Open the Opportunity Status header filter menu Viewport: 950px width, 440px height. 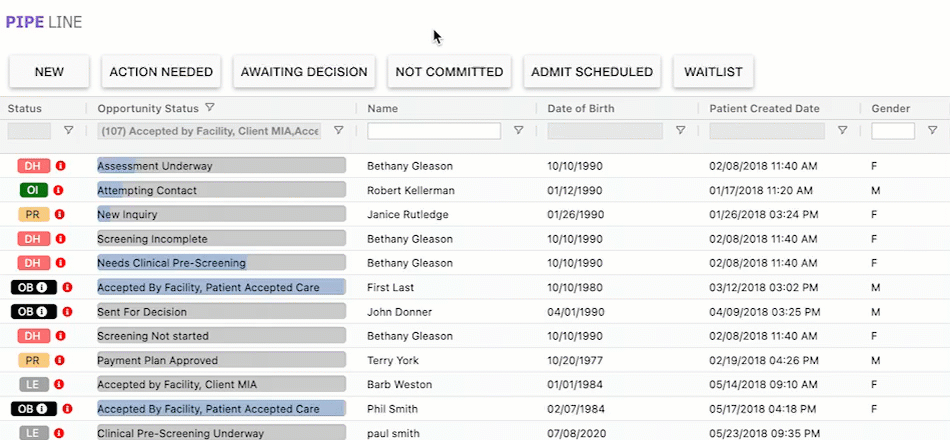click(210, 108)
